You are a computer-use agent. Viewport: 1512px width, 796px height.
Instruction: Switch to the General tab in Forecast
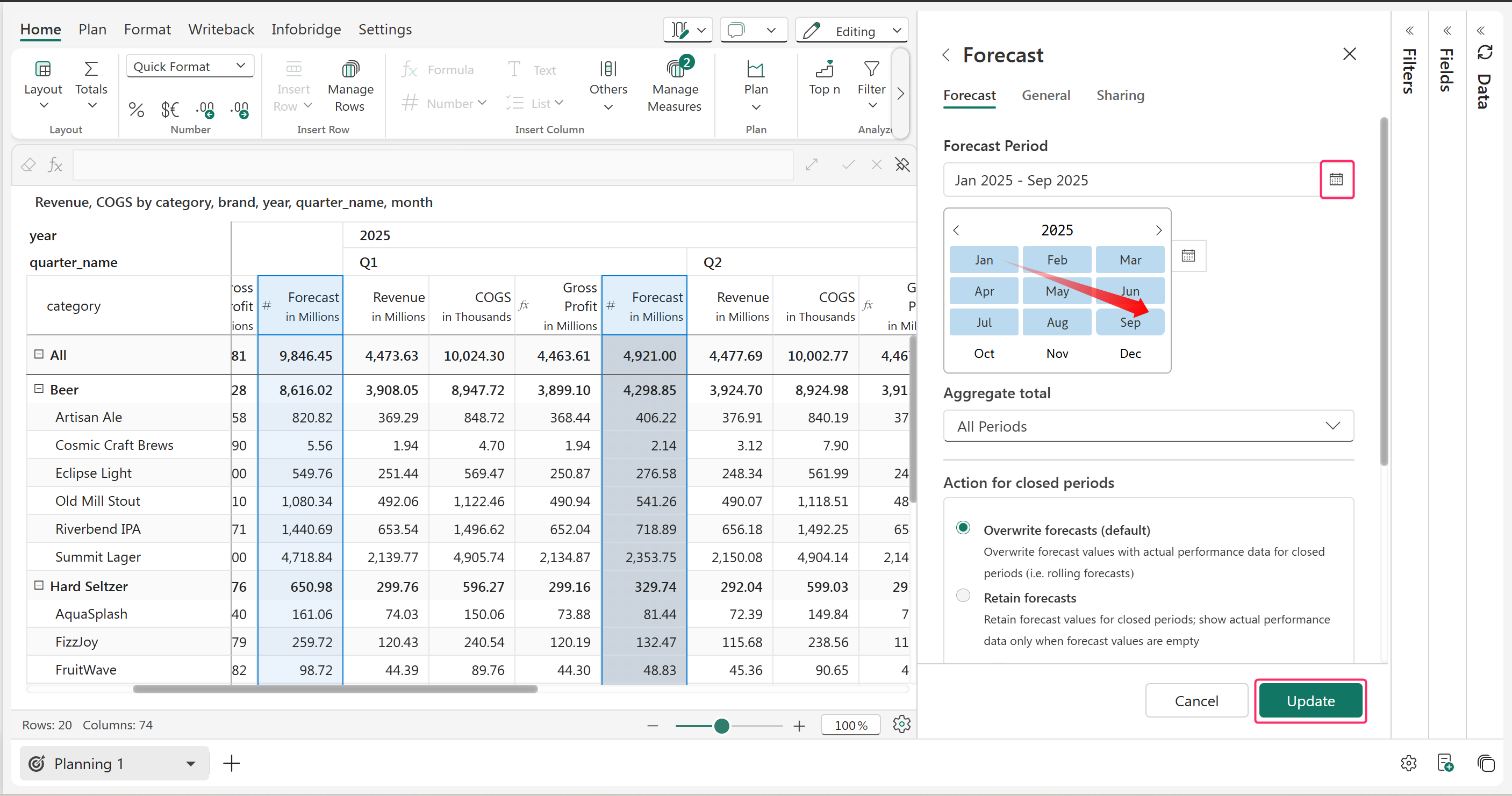point(1045,95)
